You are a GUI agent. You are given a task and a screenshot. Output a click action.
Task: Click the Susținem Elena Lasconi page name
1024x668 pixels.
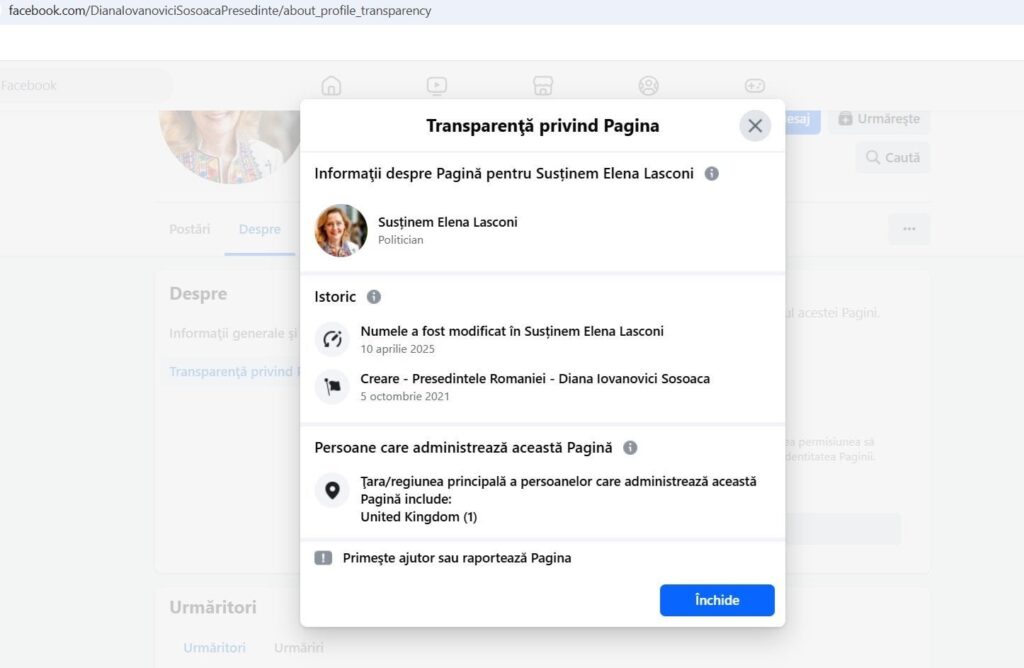tap(447, 222)
